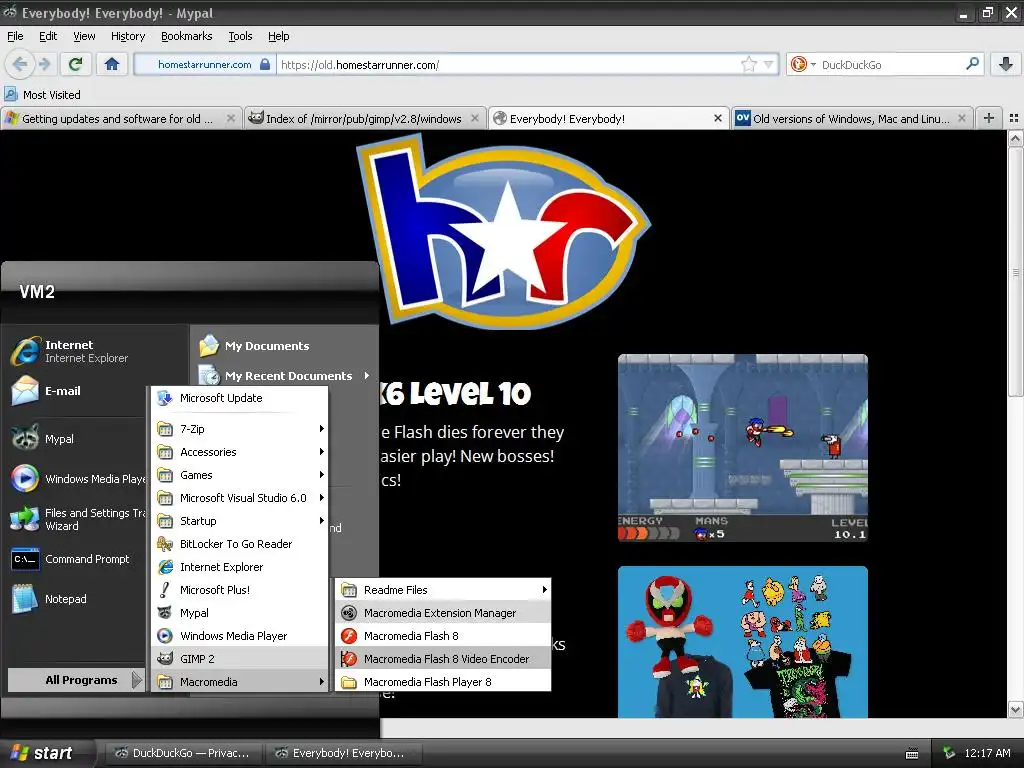Click the browser Forward arrow button

pos(44,64)
